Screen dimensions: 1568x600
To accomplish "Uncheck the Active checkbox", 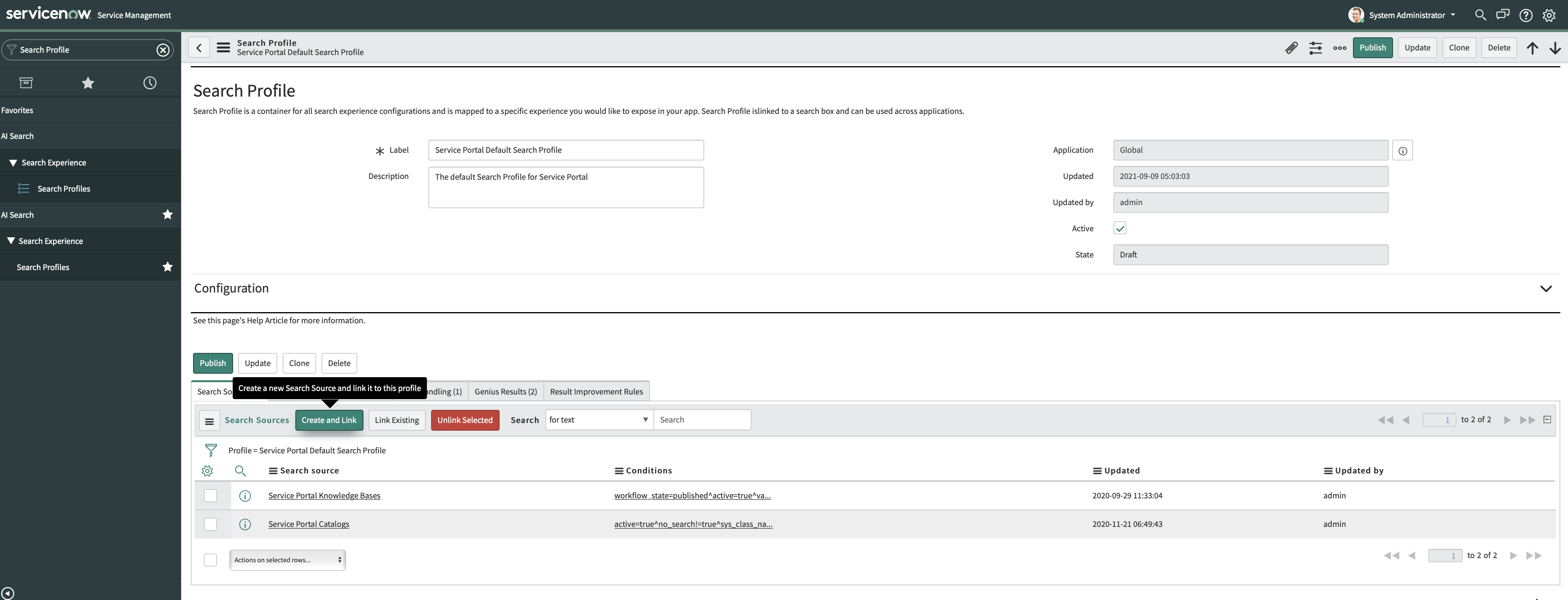I will pyautogui.click(x=1120, y=228).
